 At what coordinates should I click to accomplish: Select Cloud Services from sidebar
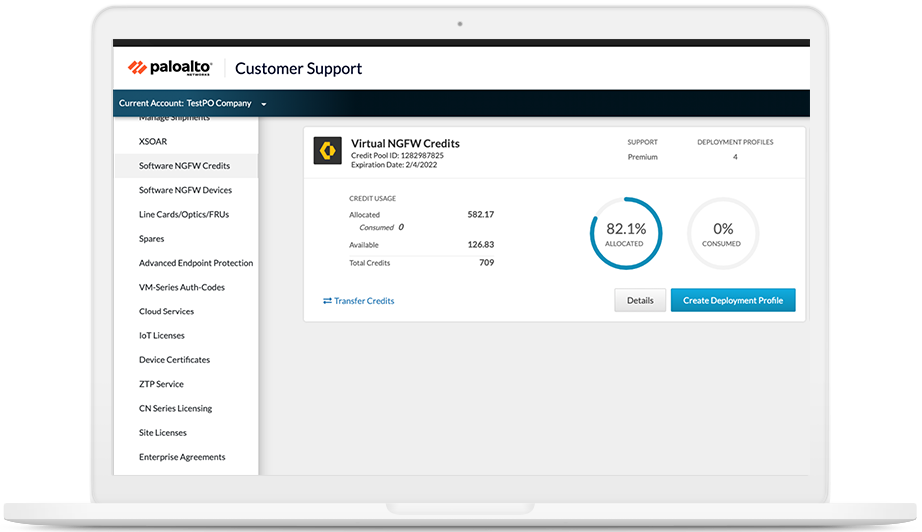click(x=166, y=311)
